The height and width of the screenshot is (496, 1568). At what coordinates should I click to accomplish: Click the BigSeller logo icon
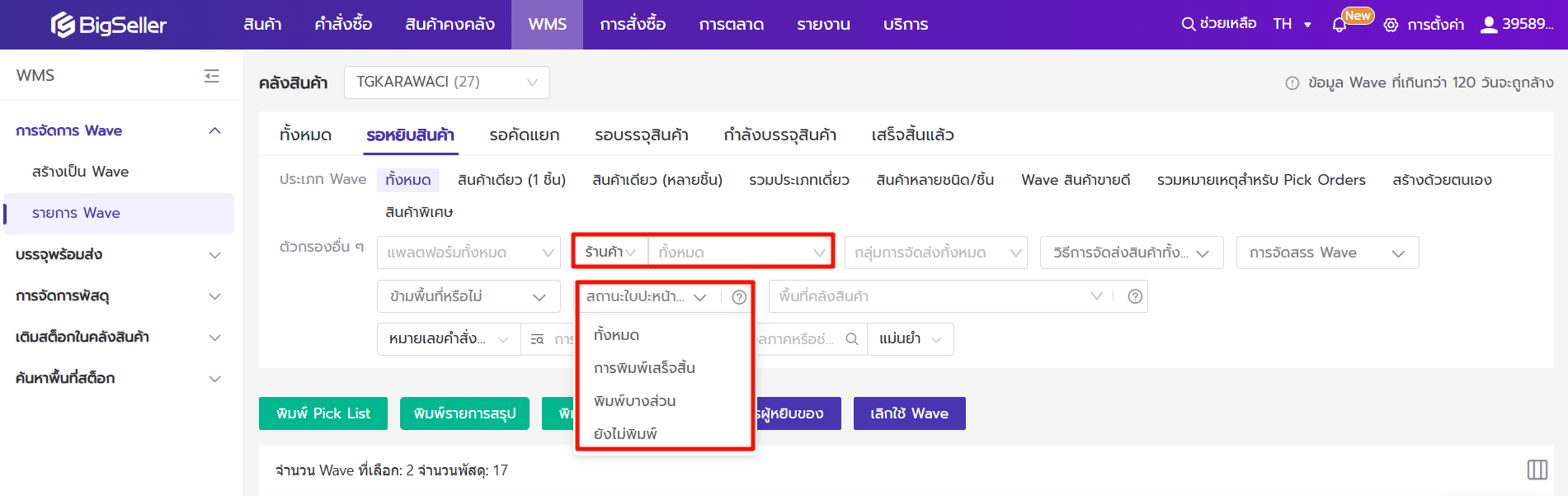click(63, 25)
